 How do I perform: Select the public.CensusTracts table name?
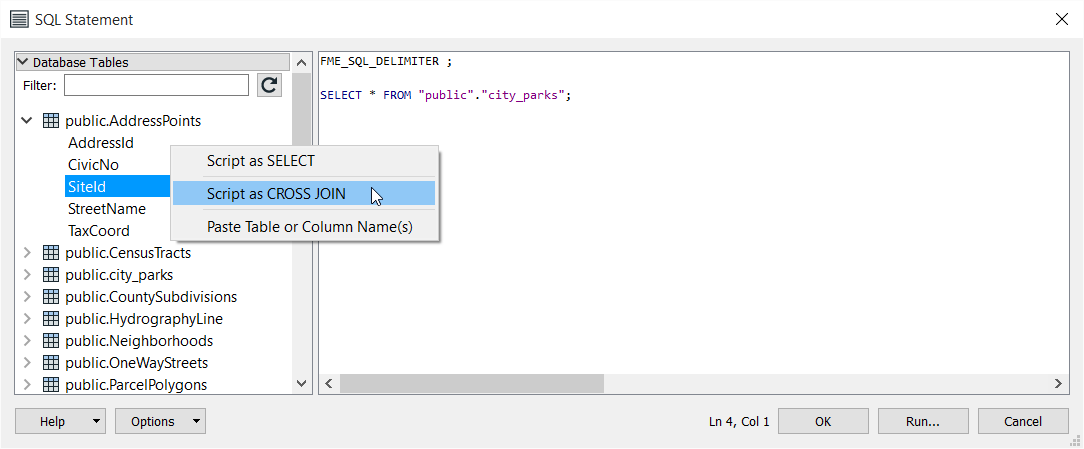128,253
